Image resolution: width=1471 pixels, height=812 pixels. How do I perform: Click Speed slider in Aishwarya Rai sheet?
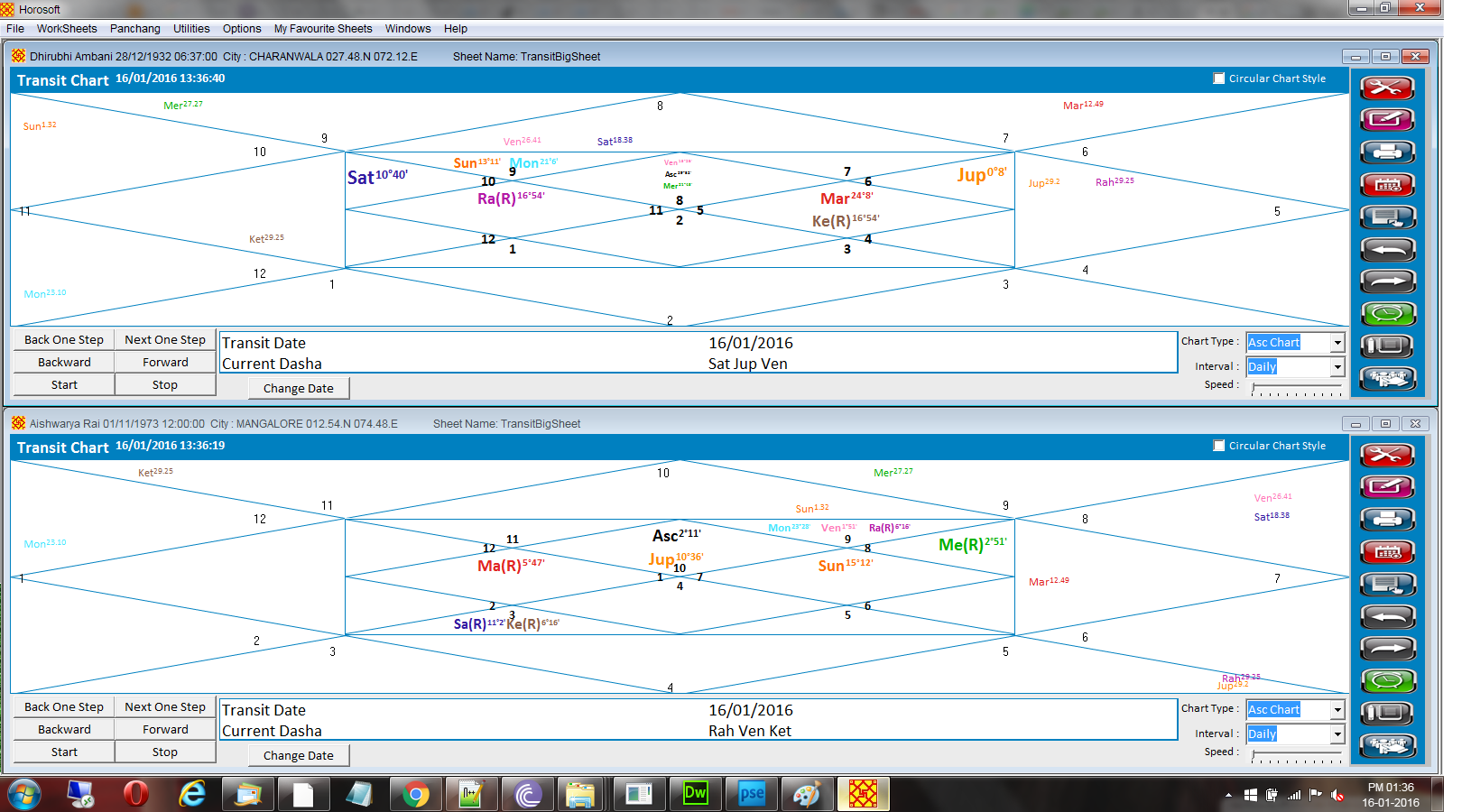1296,755
